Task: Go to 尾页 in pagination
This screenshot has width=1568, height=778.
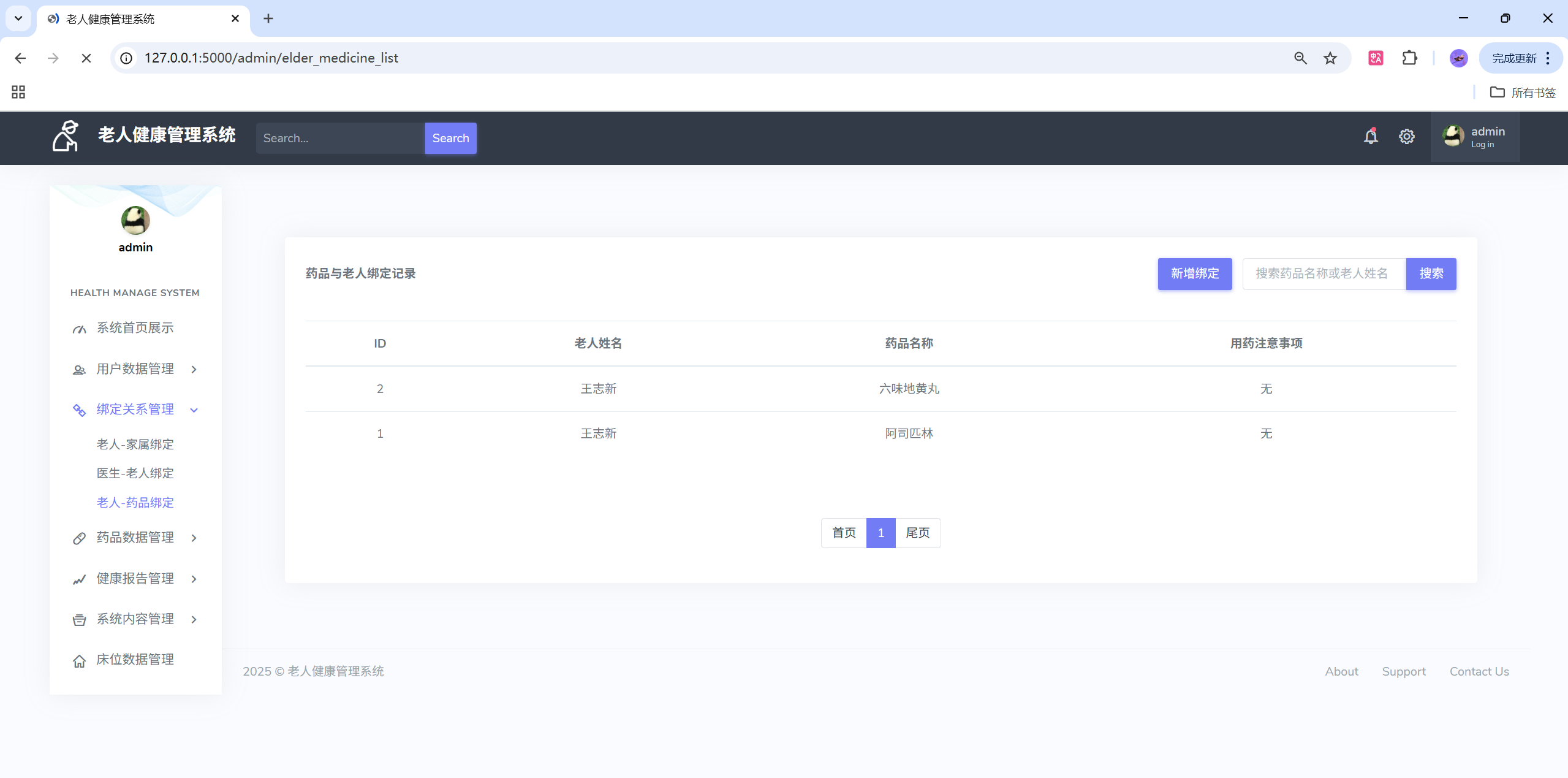Action: [x=917, y=533]
